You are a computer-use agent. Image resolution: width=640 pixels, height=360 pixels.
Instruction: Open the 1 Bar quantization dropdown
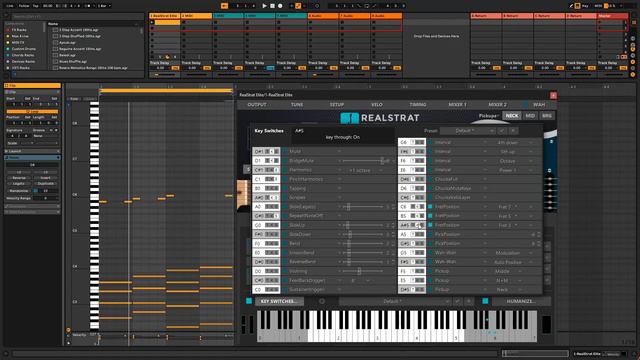pos(104,6)
